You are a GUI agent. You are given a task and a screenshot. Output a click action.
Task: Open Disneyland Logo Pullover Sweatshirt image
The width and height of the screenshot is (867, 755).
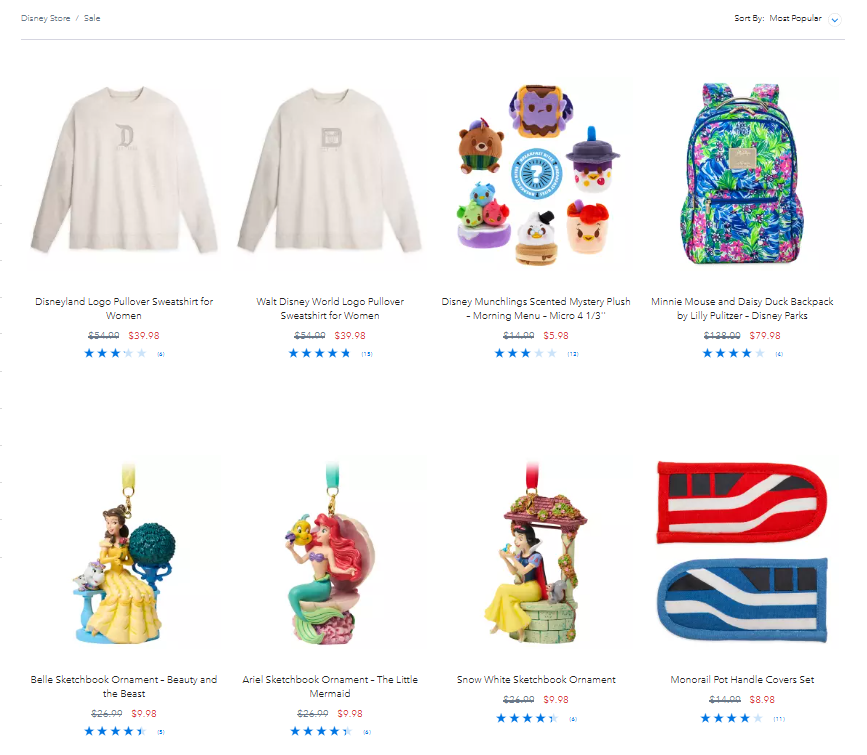[x=124, y=171]
